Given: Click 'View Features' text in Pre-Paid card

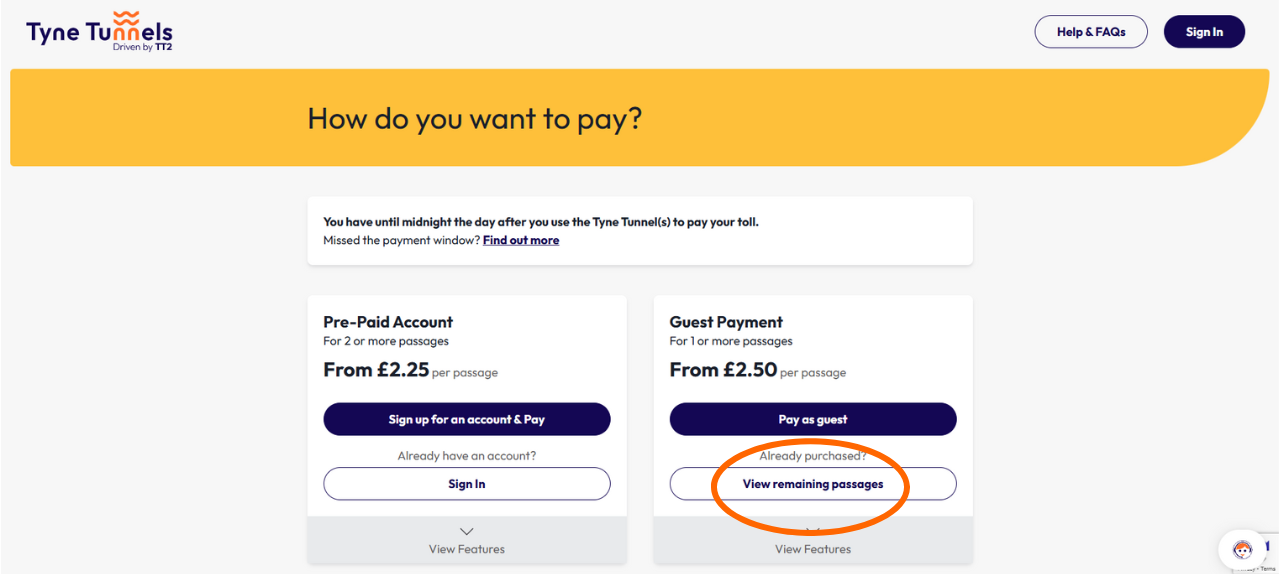Looking at the screenshot, I should tap(466, 549).
